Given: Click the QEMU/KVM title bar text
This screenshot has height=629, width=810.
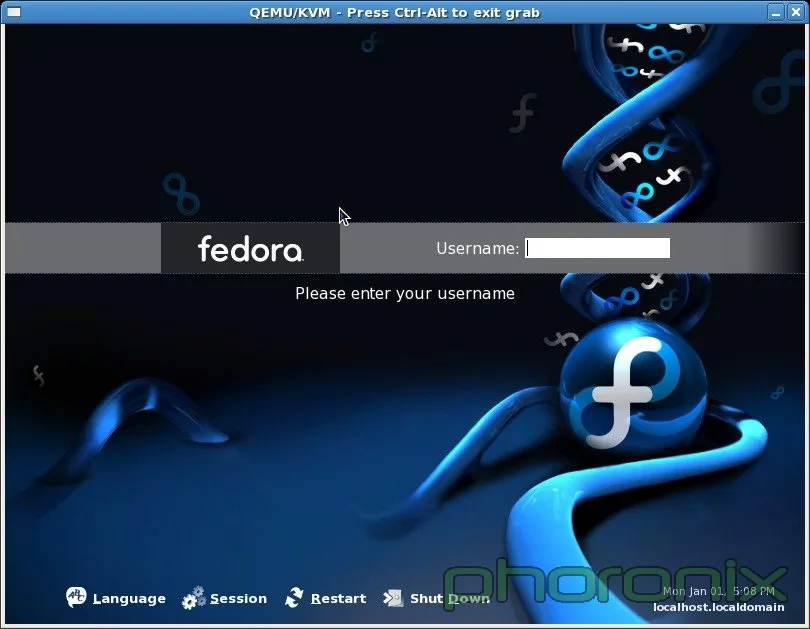Looking at the screenshot, I should (x=394, y=12).
